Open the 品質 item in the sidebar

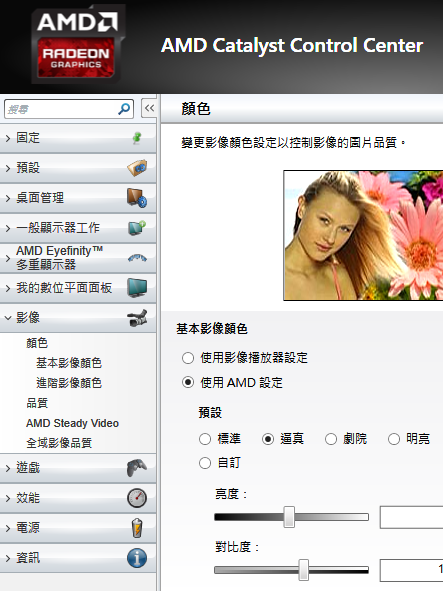(37, 403)
